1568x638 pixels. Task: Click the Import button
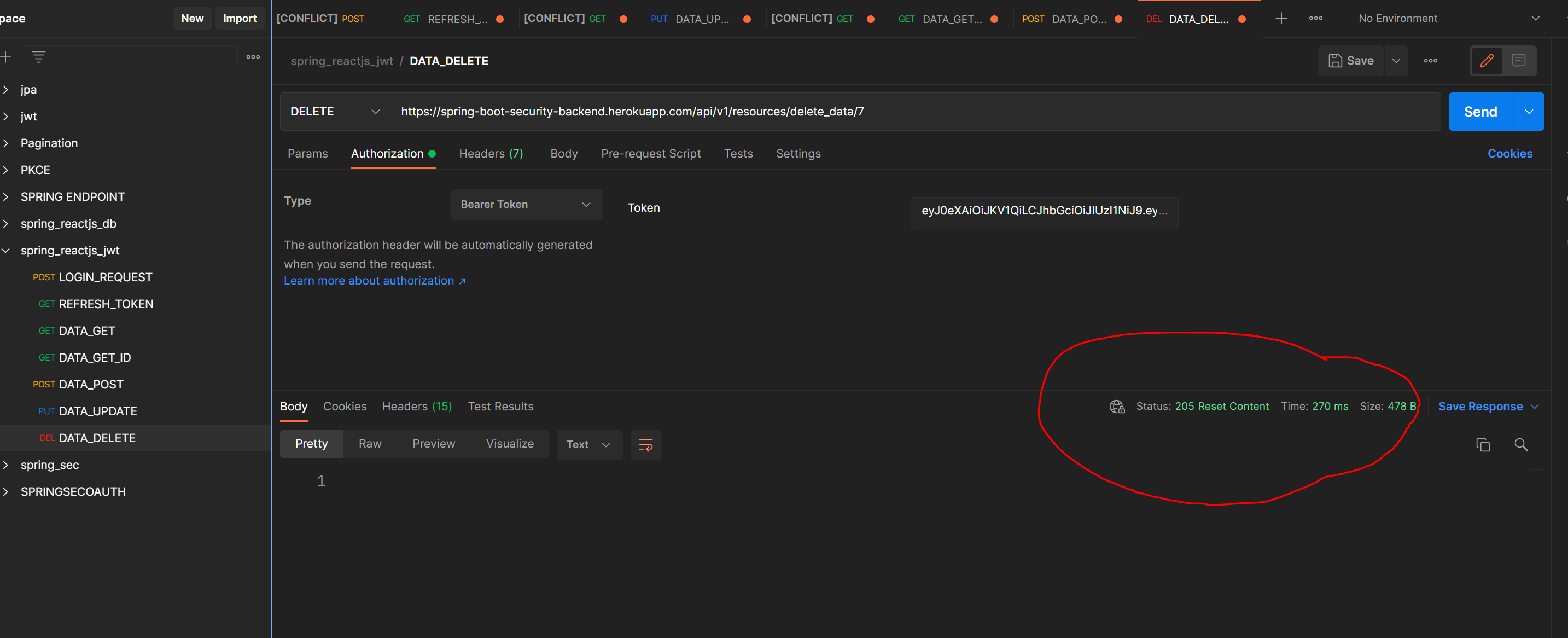click(x=240, y=18)
